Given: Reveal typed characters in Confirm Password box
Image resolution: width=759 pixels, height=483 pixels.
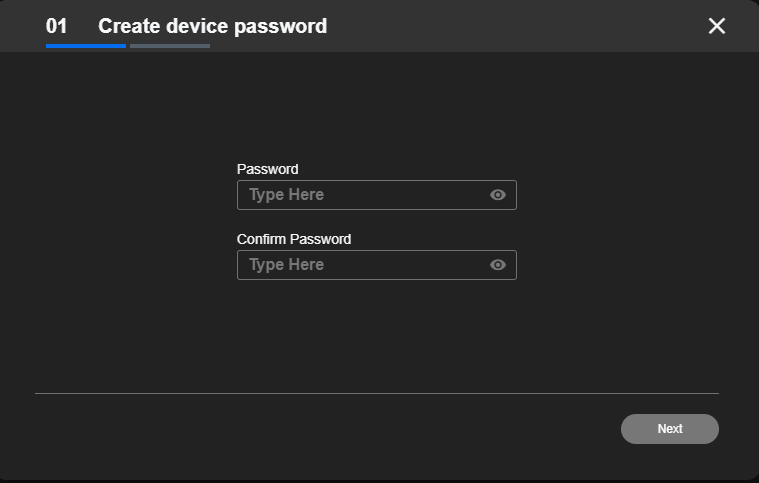Looking at the screenshot, I should [498, 265].
